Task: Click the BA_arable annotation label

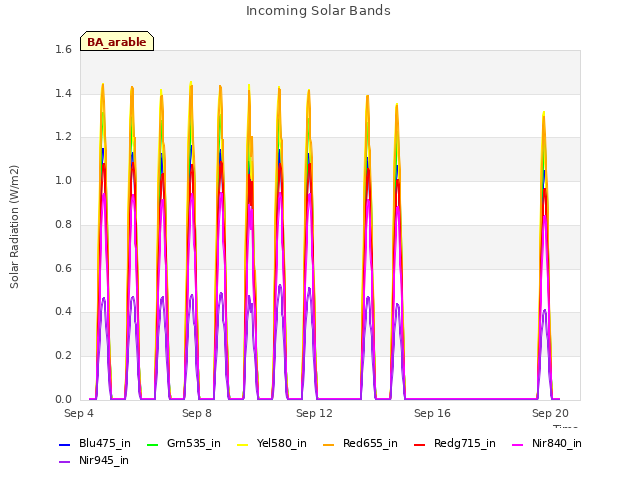Action: pos(117,41)
